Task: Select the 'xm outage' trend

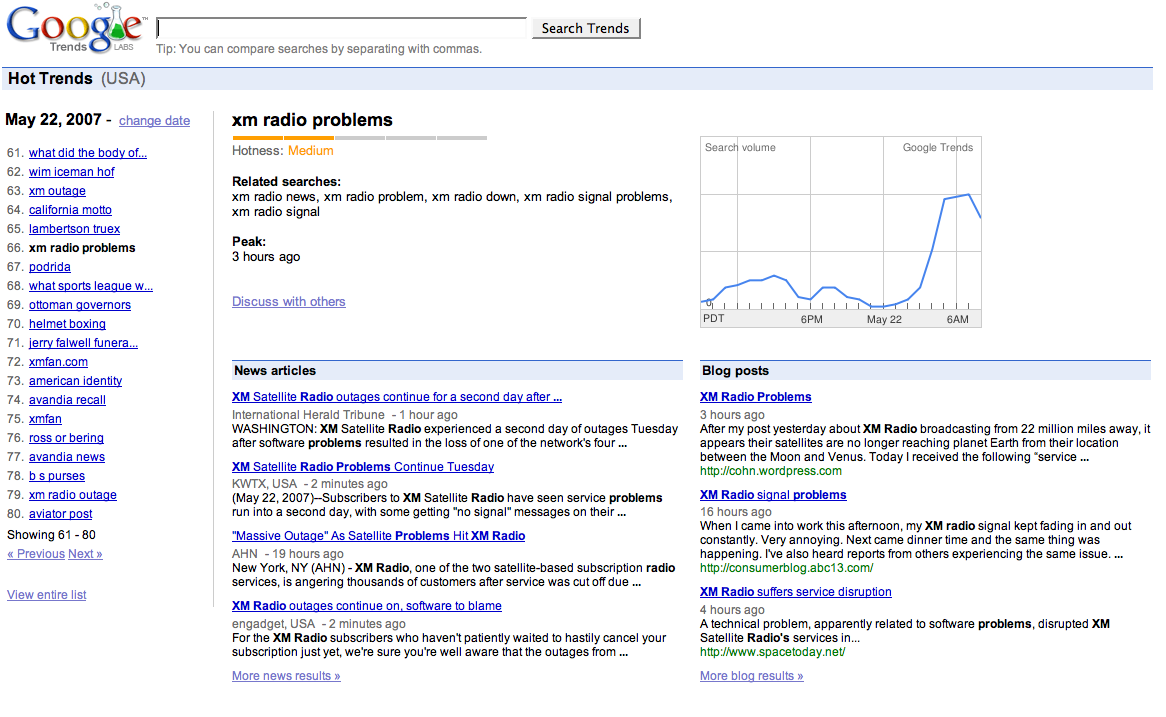Action: coord(57,191)
